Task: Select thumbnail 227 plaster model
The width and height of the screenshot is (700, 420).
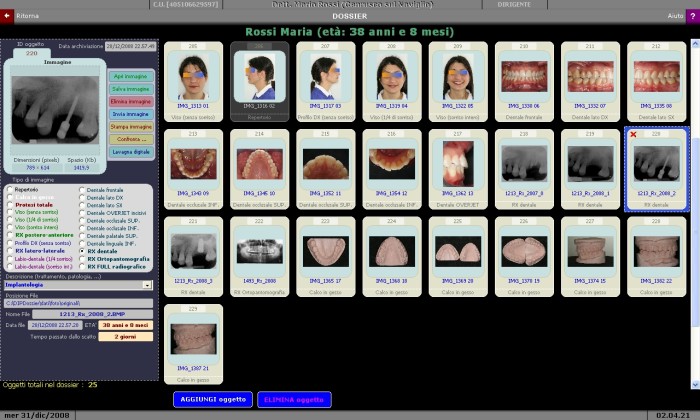Action: 590,257
